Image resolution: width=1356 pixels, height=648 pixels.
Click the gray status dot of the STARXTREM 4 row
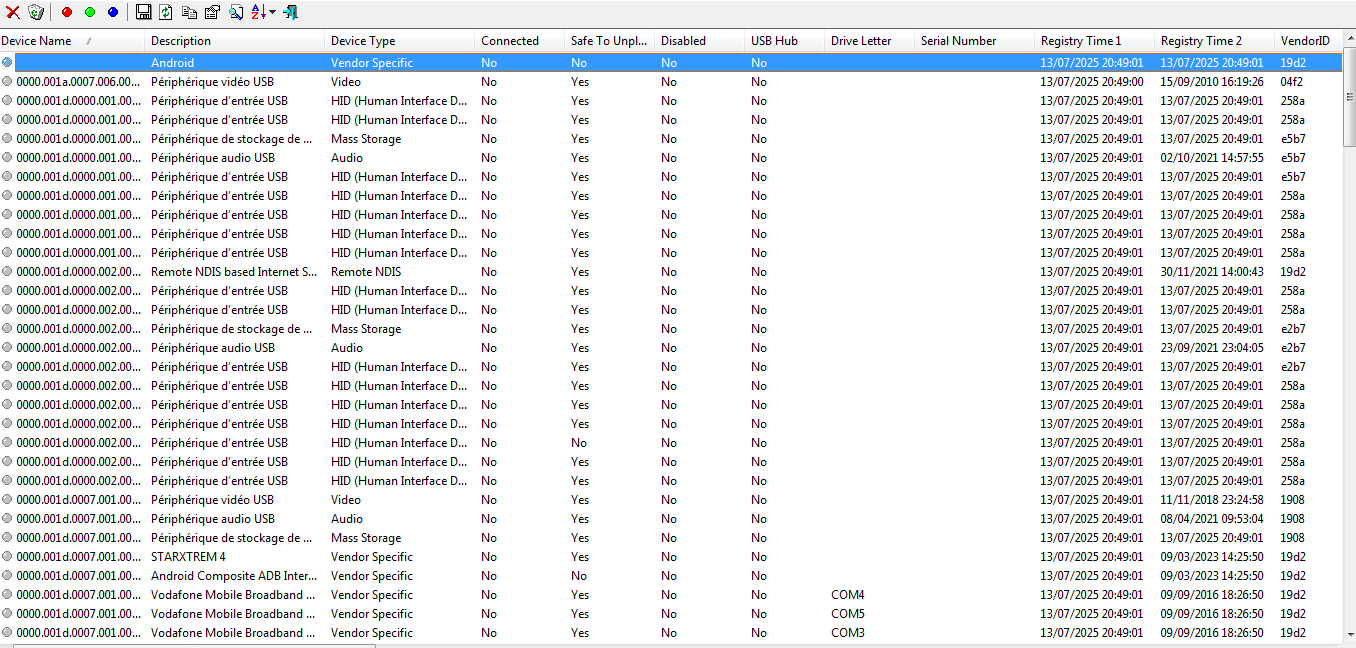point(8,556)
